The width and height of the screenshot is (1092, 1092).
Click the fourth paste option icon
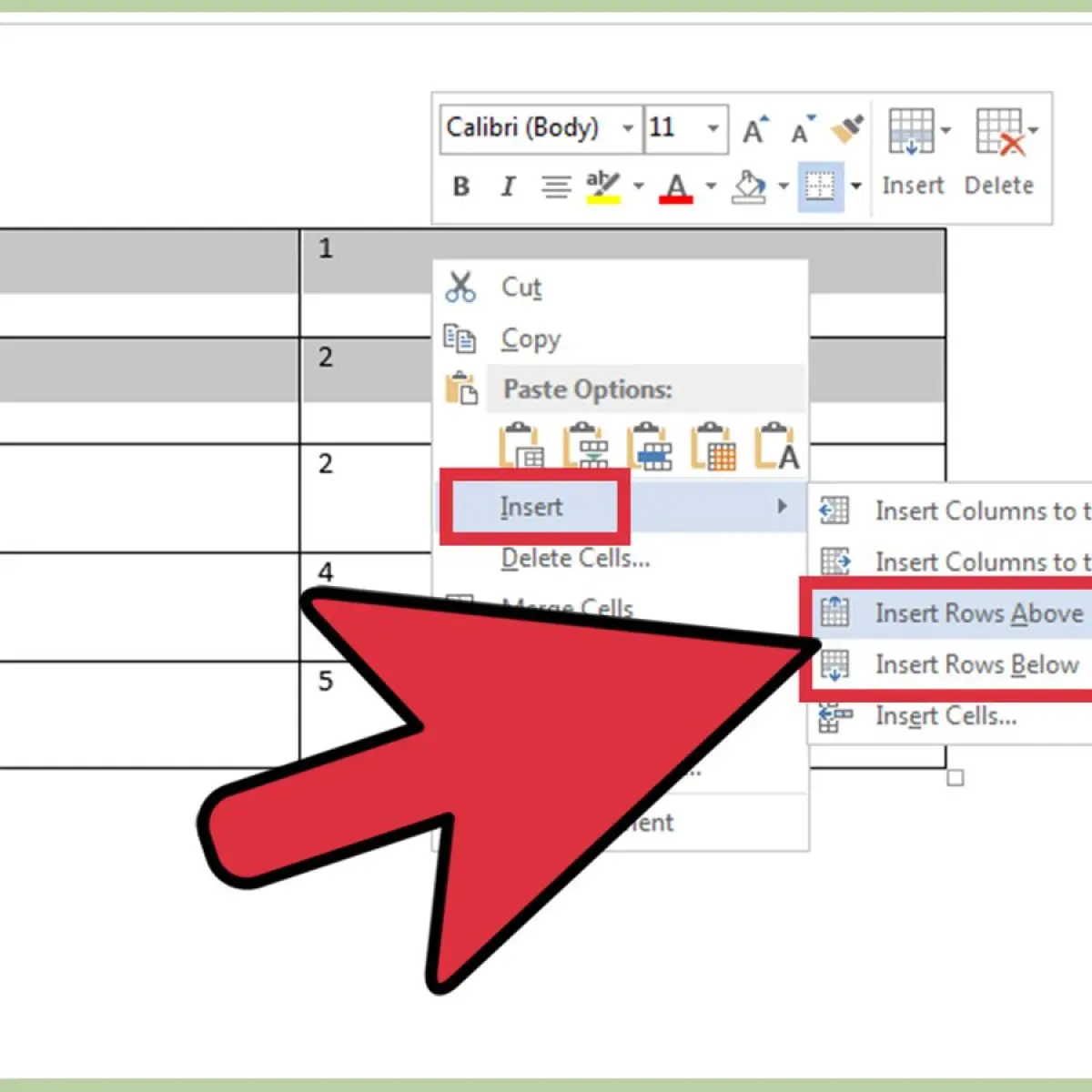tap(713, 446)
